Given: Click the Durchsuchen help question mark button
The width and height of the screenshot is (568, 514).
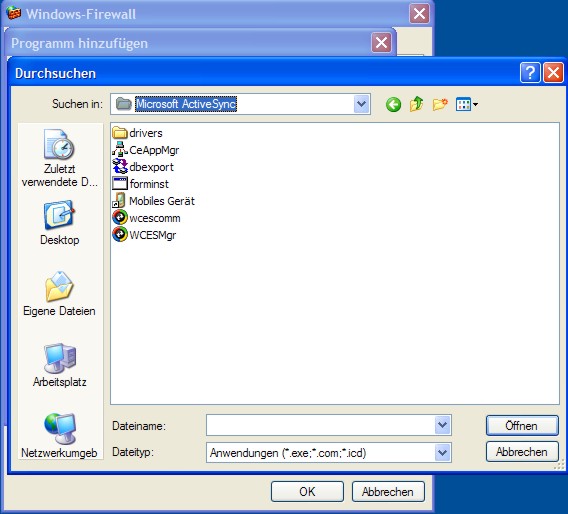Looking at the screenshot, I should coord(530,73).
